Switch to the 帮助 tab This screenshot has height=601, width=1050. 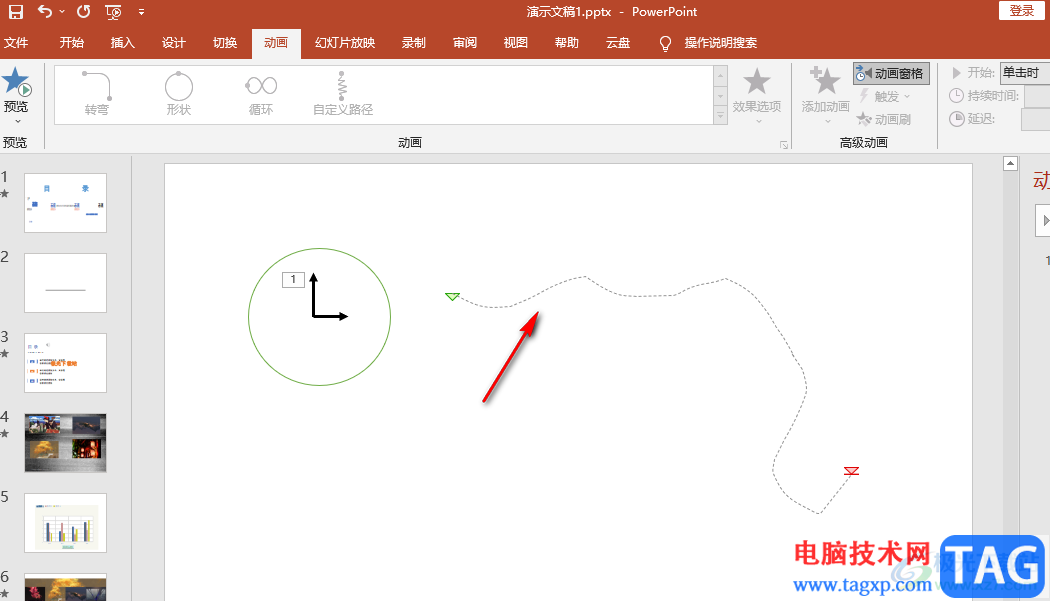[567, 43]
